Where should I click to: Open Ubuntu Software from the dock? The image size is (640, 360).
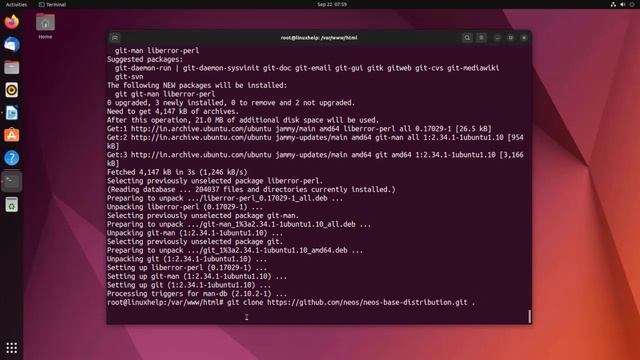[x=11, y=135]
